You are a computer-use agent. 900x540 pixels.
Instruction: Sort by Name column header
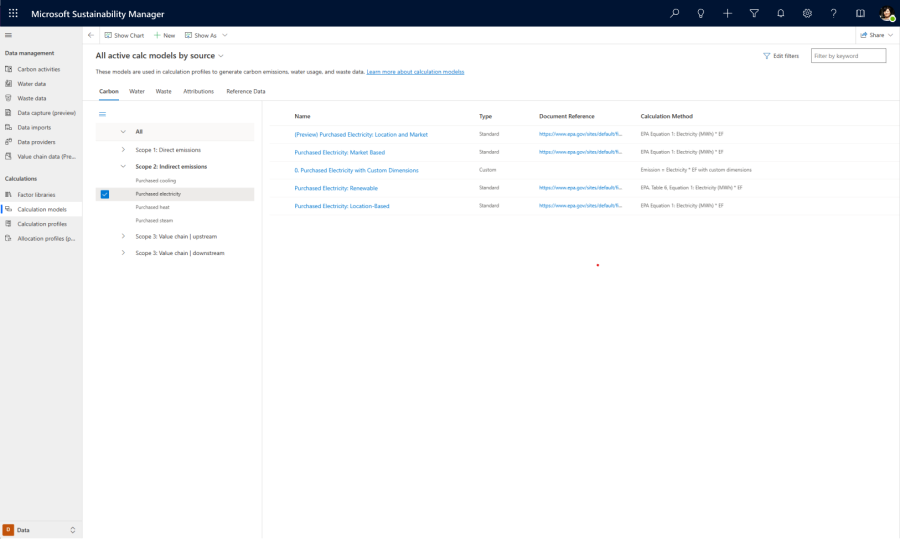coord(302,116)
